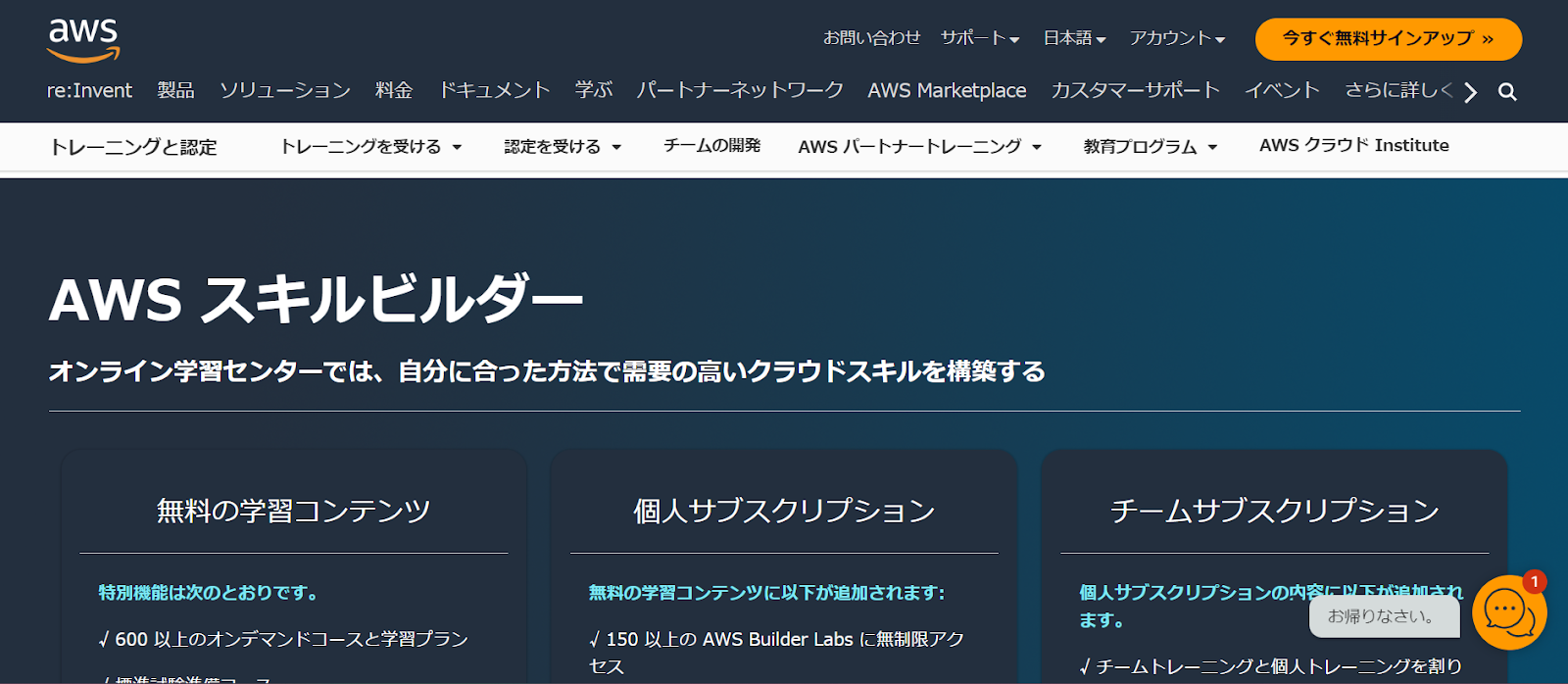Click お帰りなさい chat tooltip
The height and width of the screenshot is (684, 1568).
point(1384,616)
